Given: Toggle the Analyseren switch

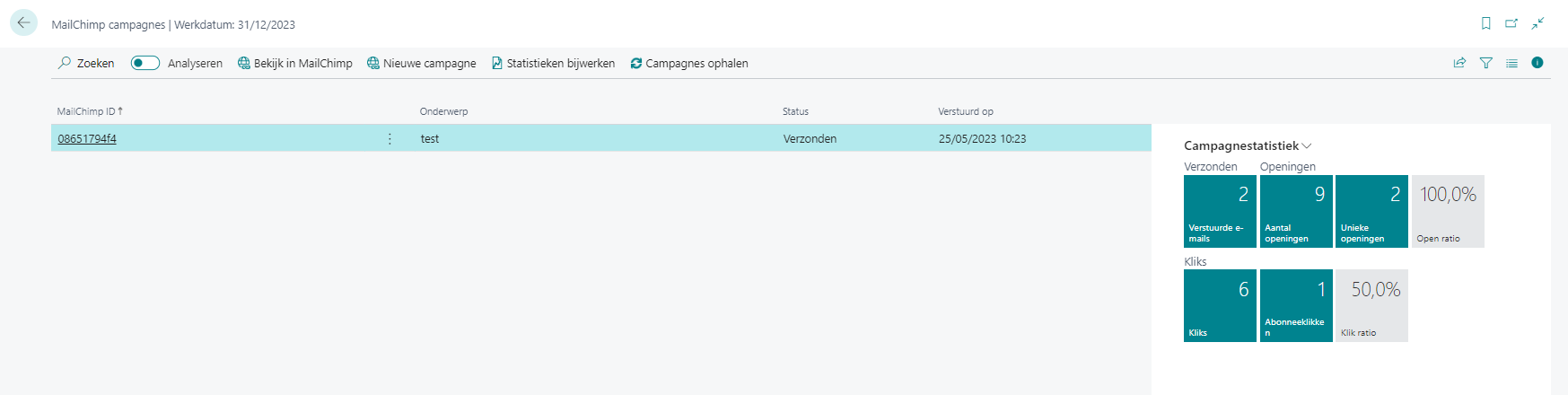Looking at the screenshot, I should pyautogui.click(x=145, y=63).
